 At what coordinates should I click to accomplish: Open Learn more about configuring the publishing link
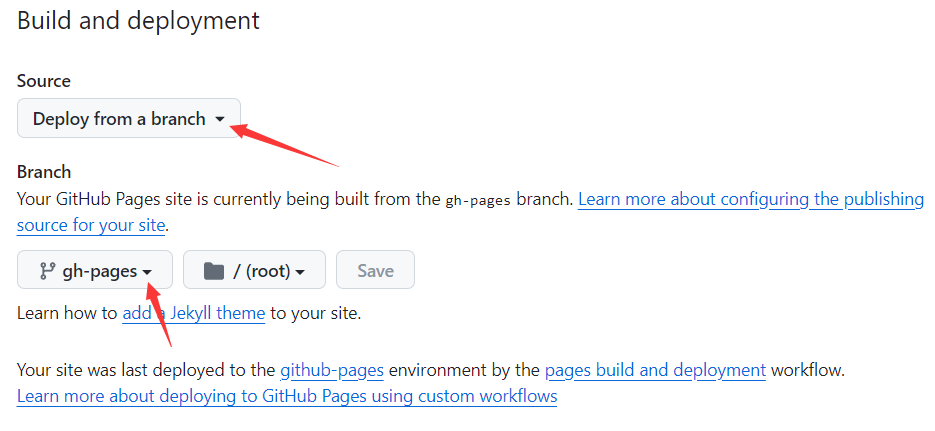pyautogui.click(x=751, y=199)
